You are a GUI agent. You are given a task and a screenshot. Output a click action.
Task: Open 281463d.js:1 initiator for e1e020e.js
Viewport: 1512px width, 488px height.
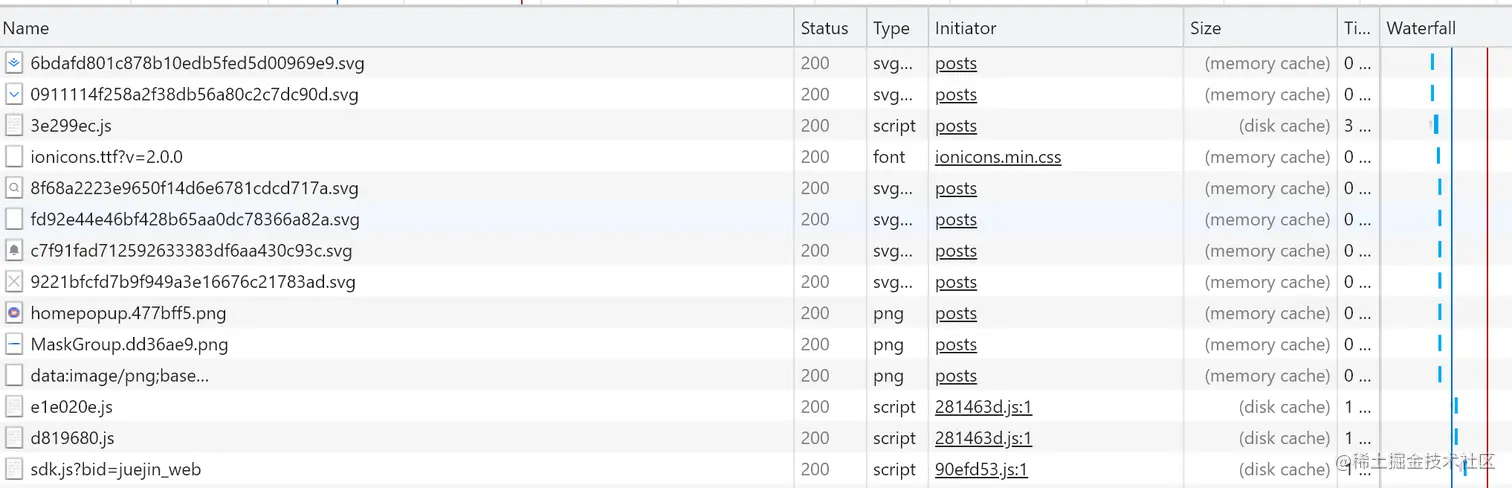click(983, 407)
